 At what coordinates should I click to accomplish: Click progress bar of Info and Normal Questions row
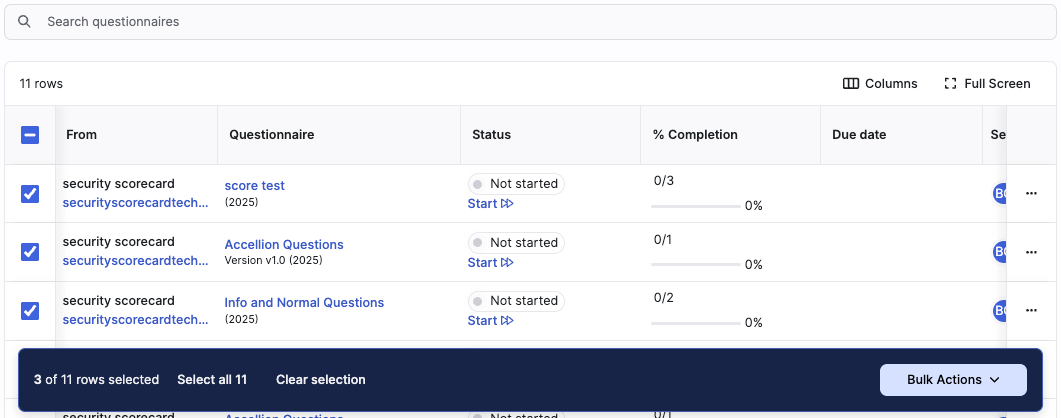click(696, 323)
